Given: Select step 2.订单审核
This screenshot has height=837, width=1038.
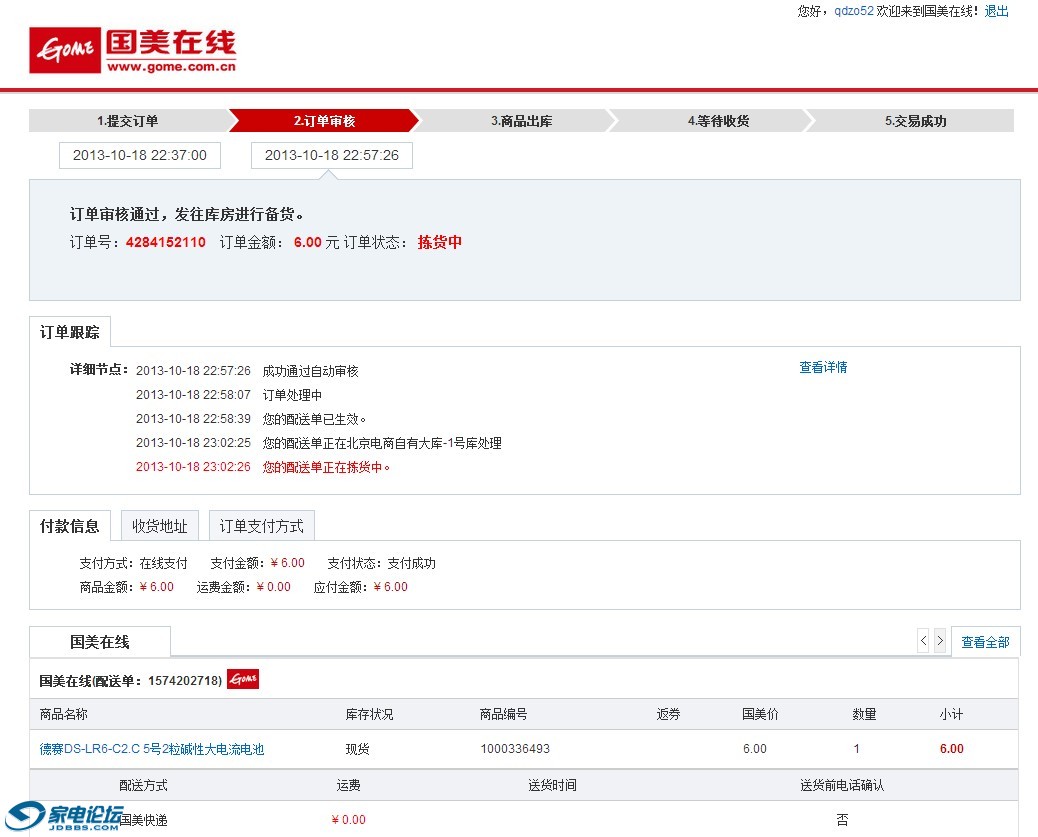Looking at the screenshot, I should 324,121.
